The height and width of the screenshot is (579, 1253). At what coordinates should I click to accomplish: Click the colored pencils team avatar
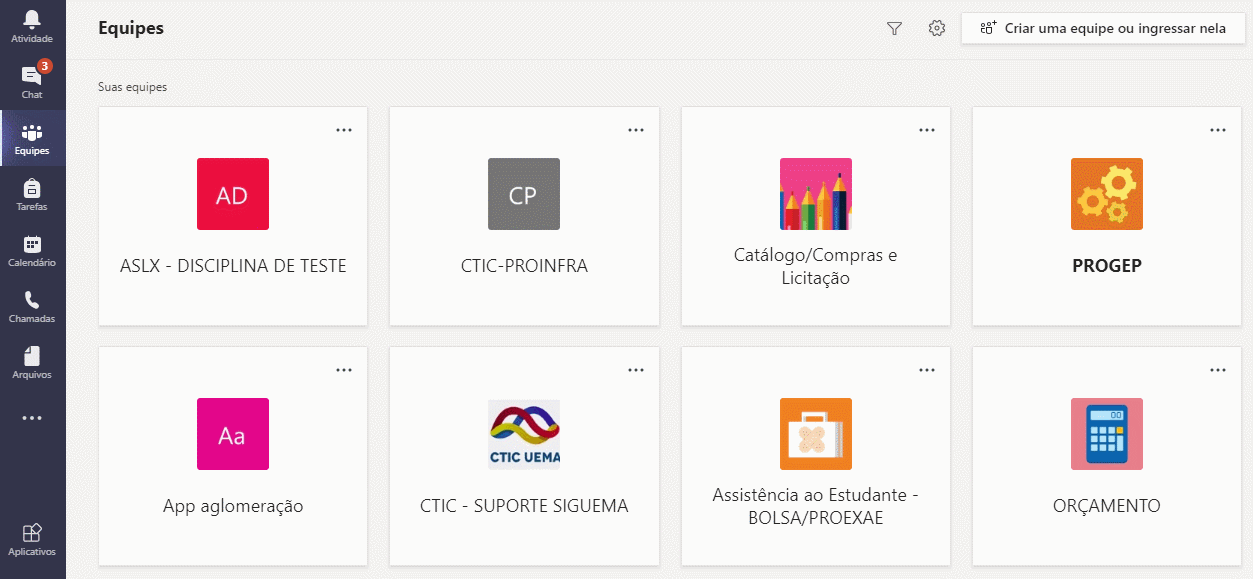click(816, 194)
